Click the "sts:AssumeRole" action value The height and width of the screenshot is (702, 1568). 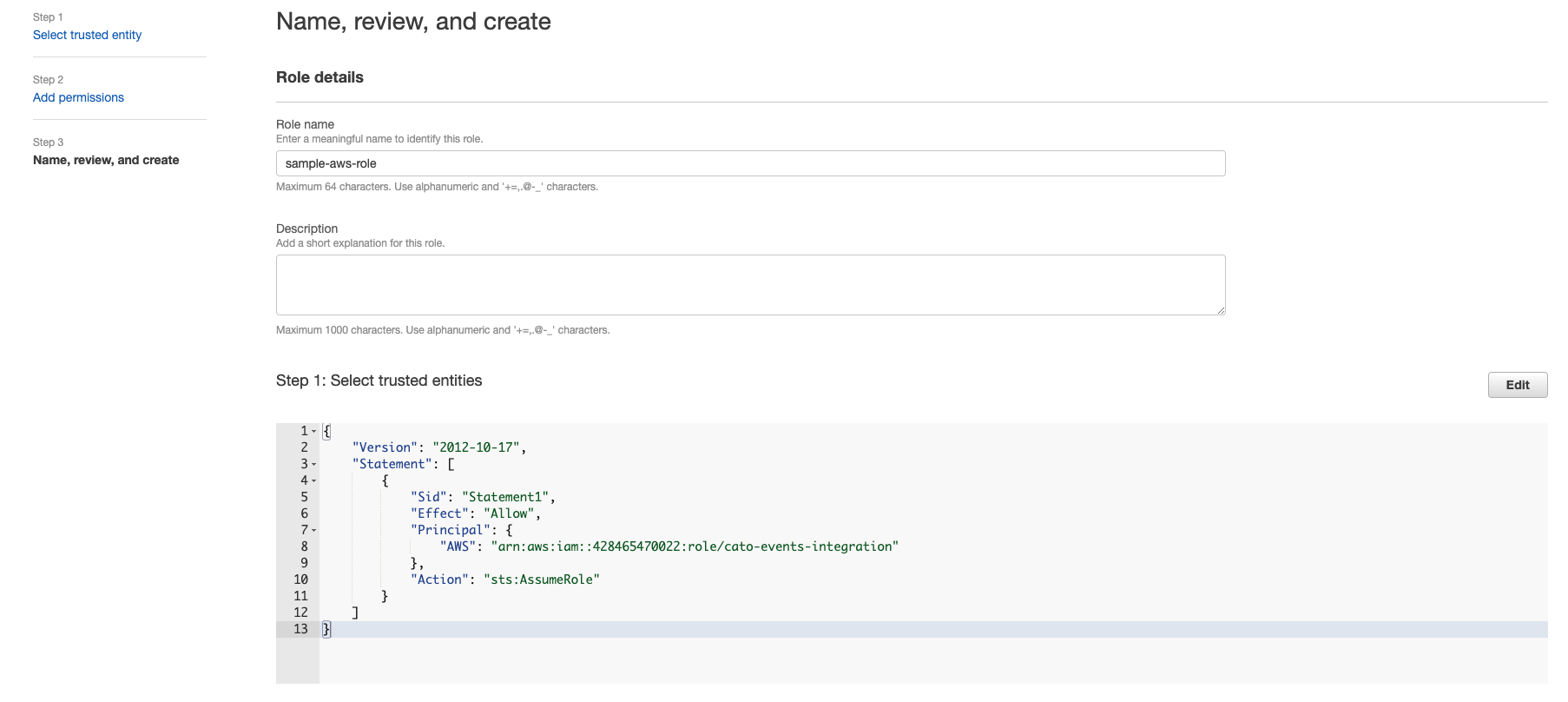click(541, 579)
